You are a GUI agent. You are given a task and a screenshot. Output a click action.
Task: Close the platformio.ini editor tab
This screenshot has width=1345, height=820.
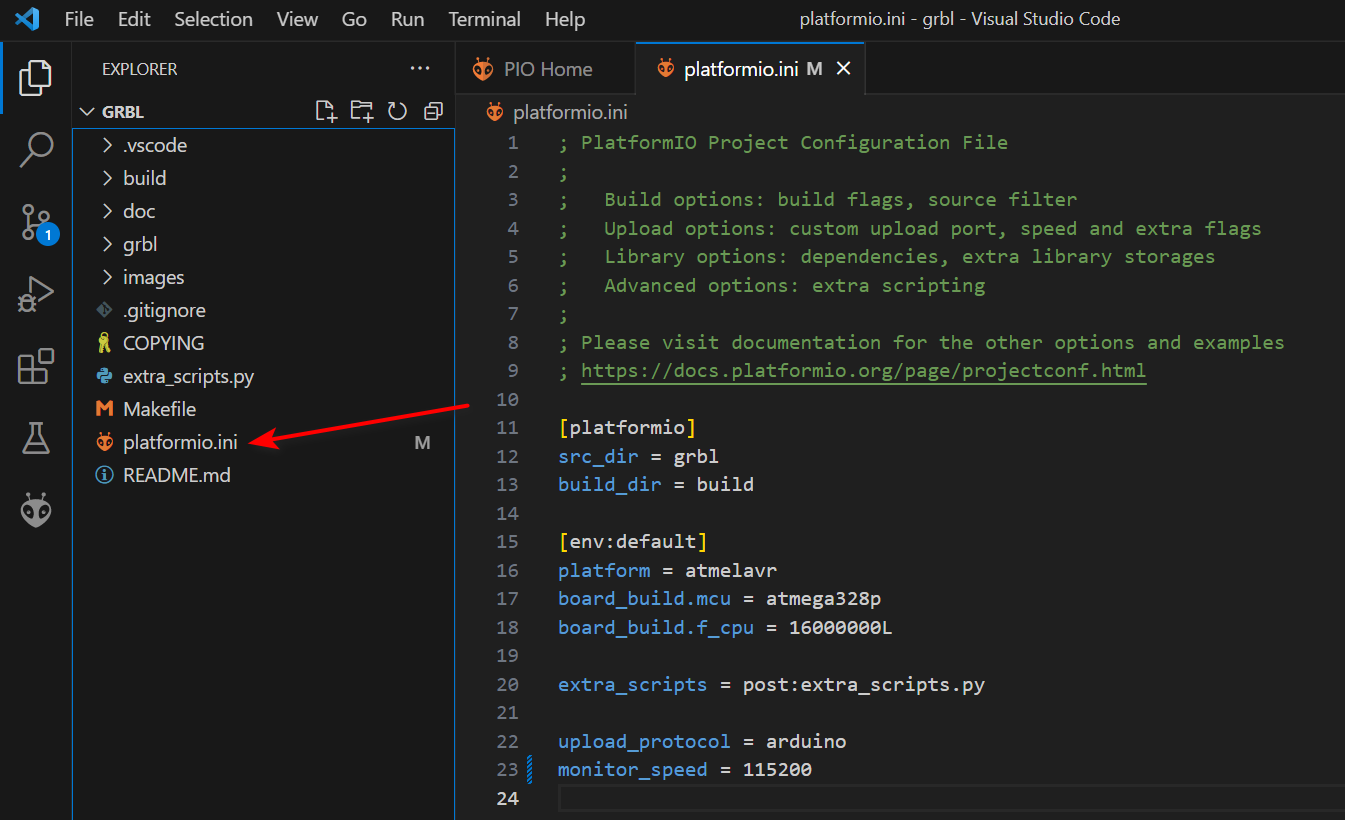point(843,69)
